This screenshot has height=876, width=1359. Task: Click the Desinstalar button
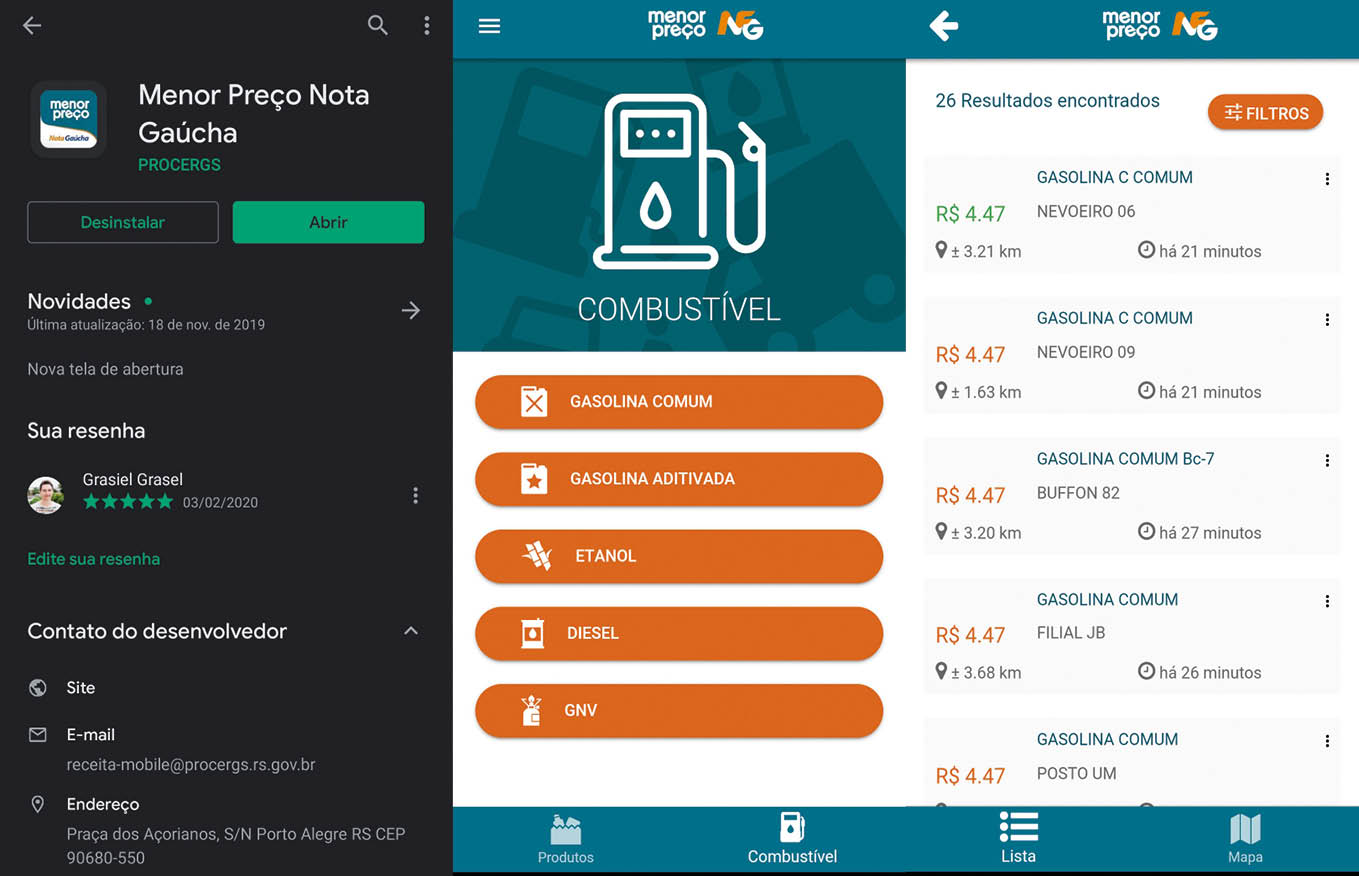point(123,222)
